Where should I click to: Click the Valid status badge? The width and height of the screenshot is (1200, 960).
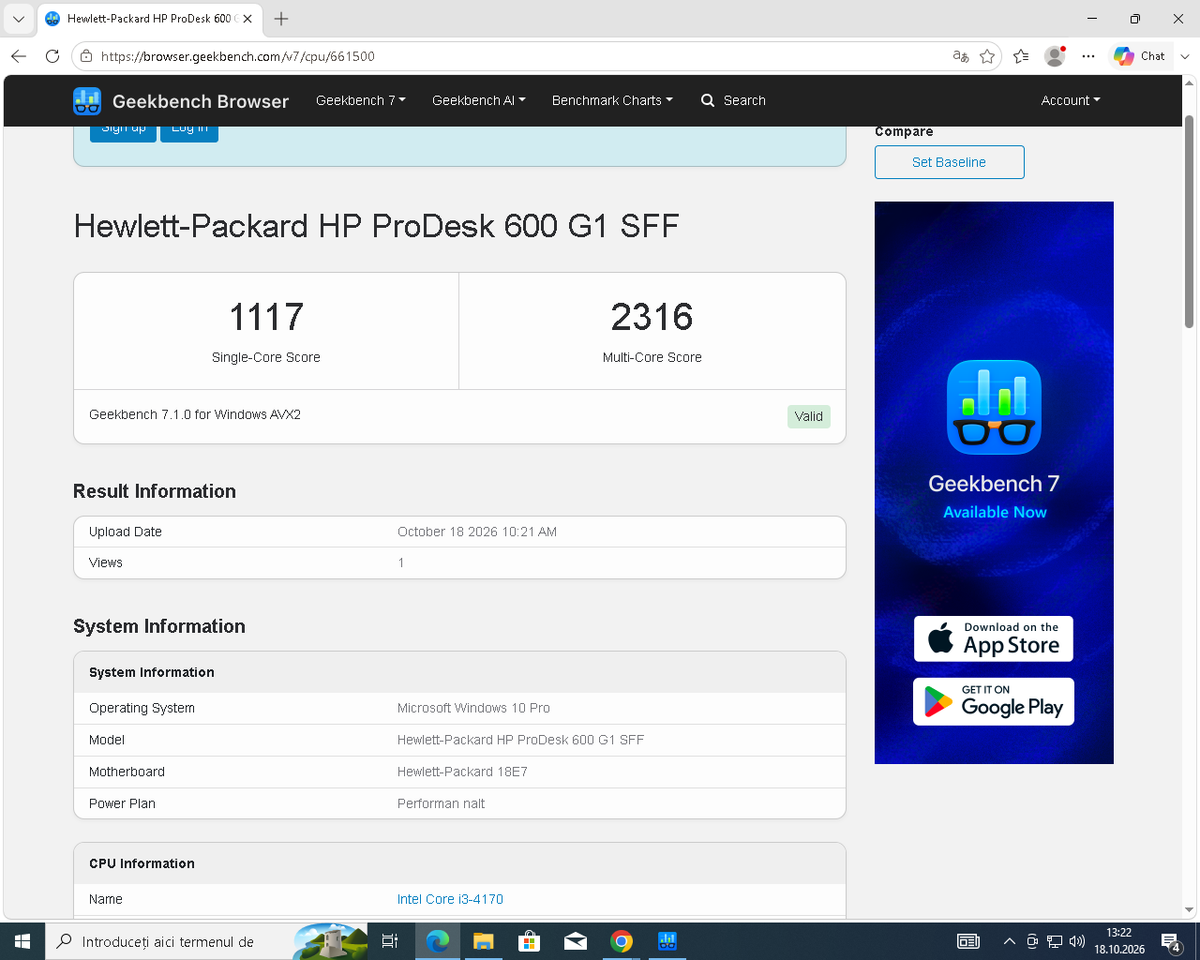[809, 417]
